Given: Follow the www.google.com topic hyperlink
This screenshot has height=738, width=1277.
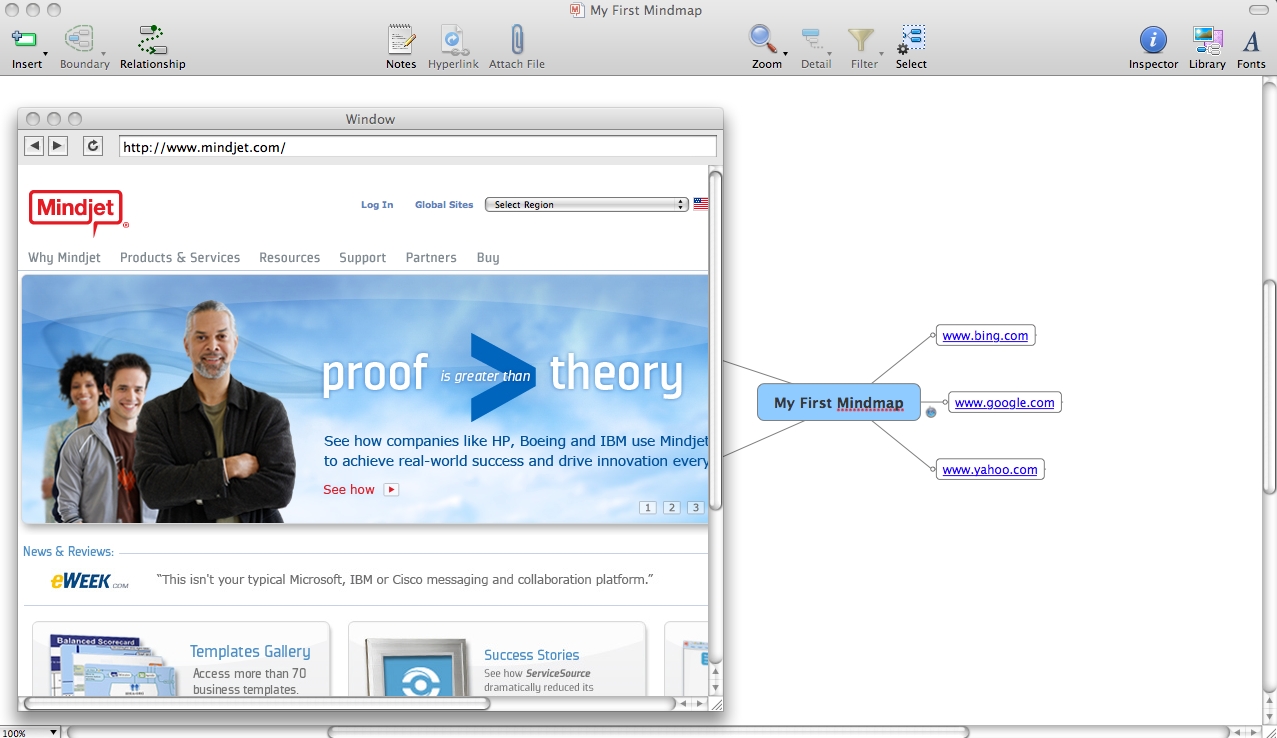Looking at the screenshot, I should 1004,402.
